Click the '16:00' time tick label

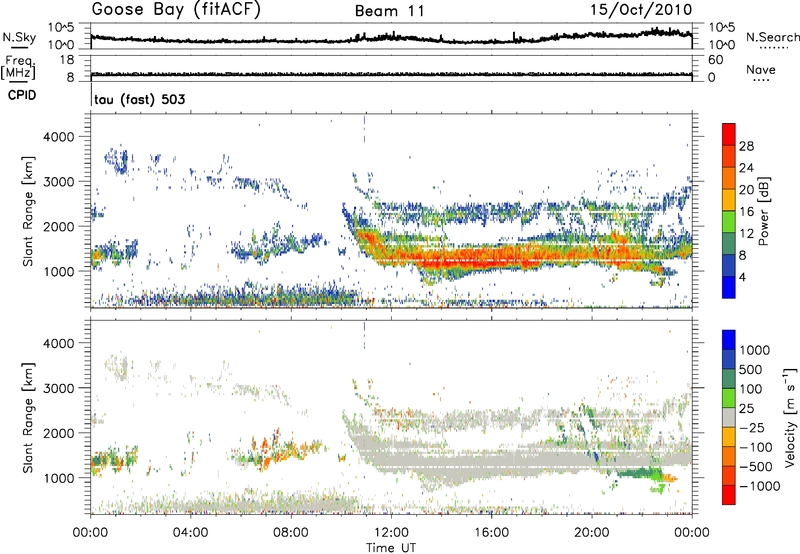pos(491,533)
